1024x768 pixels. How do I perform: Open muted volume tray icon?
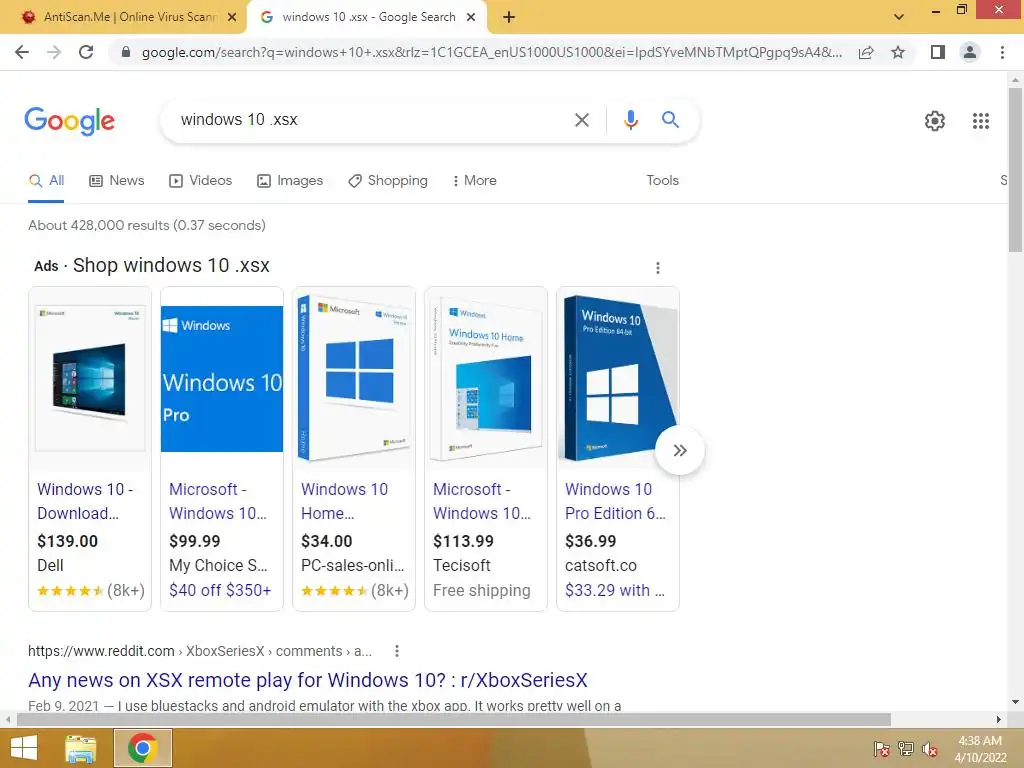coord(930,749)
